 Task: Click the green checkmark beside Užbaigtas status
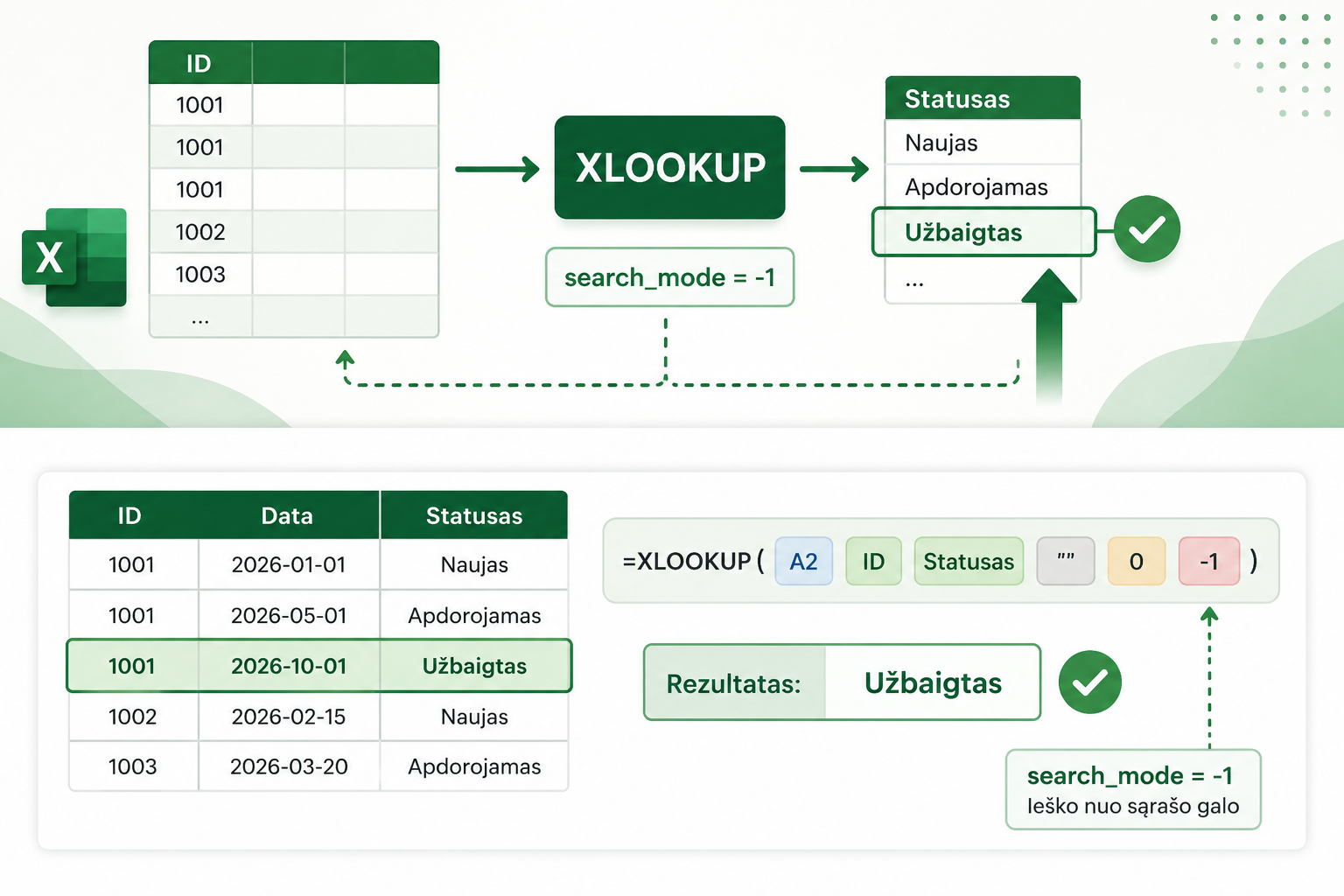1147,229
